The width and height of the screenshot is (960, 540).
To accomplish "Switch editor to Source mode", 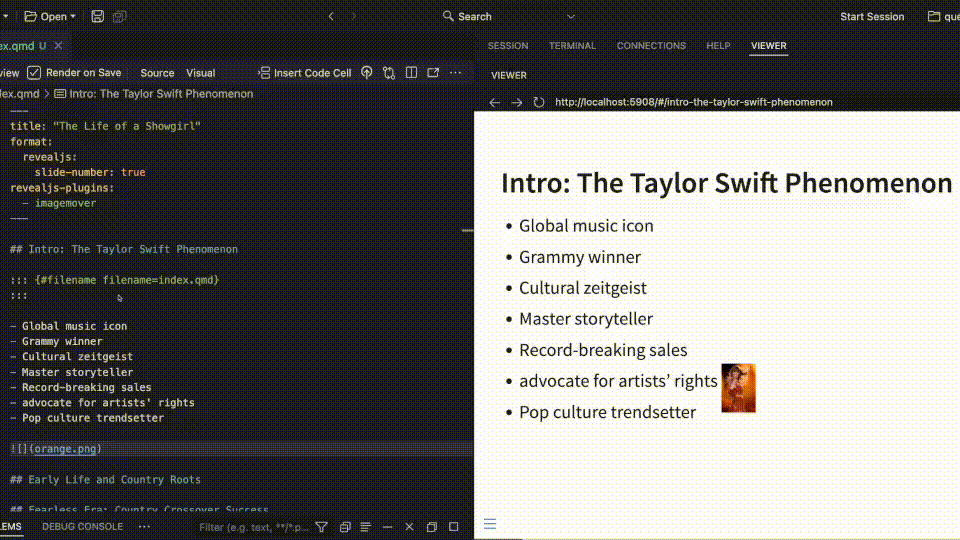I will (x=157, y=73).
